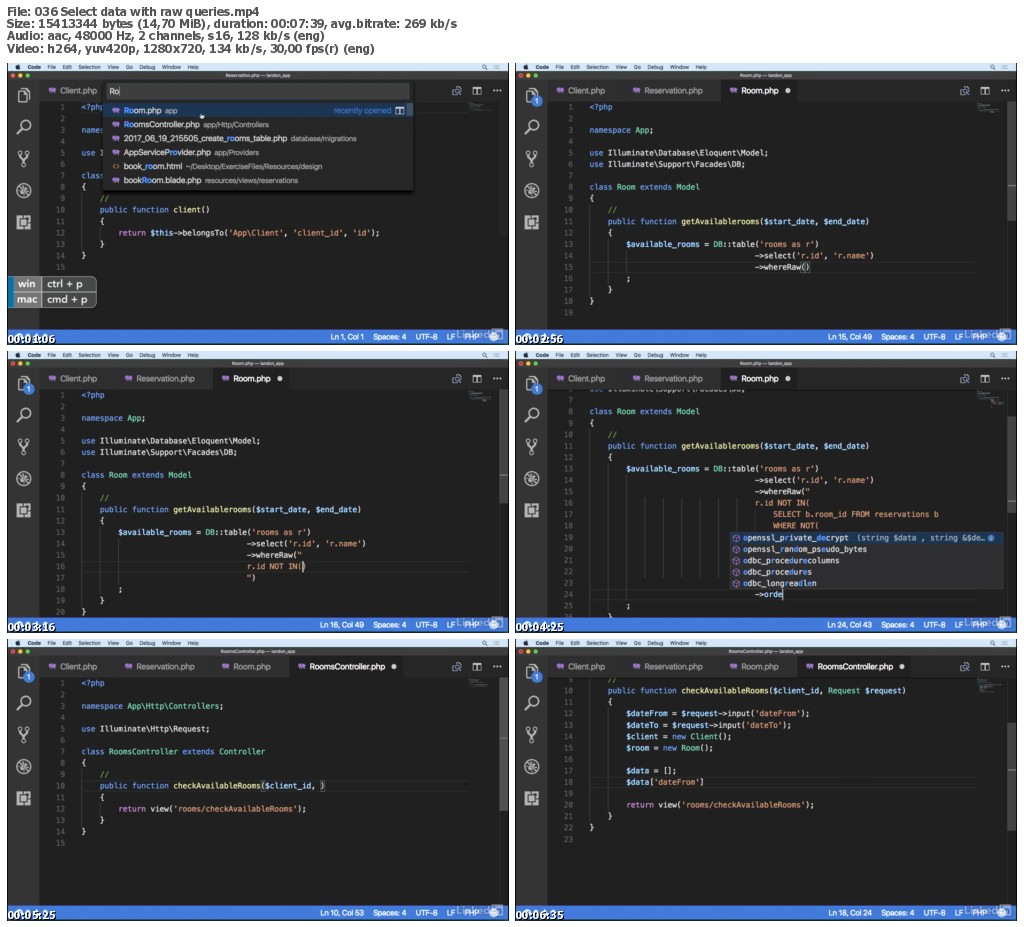Open Debug icon in the 00:03:16 frame

coord(24,478)
